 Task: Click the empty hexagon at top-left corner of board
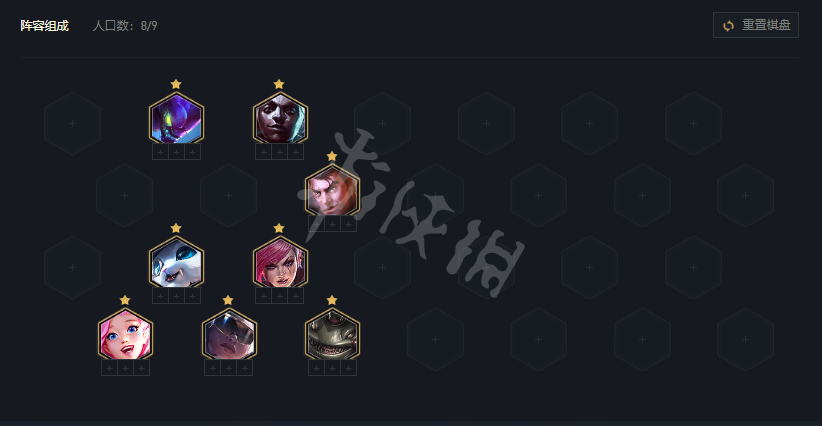(72, 124)
